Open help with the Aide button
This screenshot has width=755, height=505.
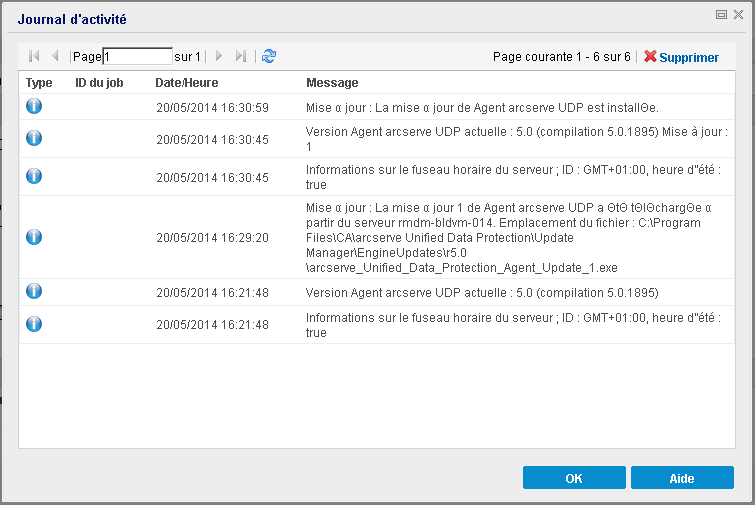coord(682,478)
